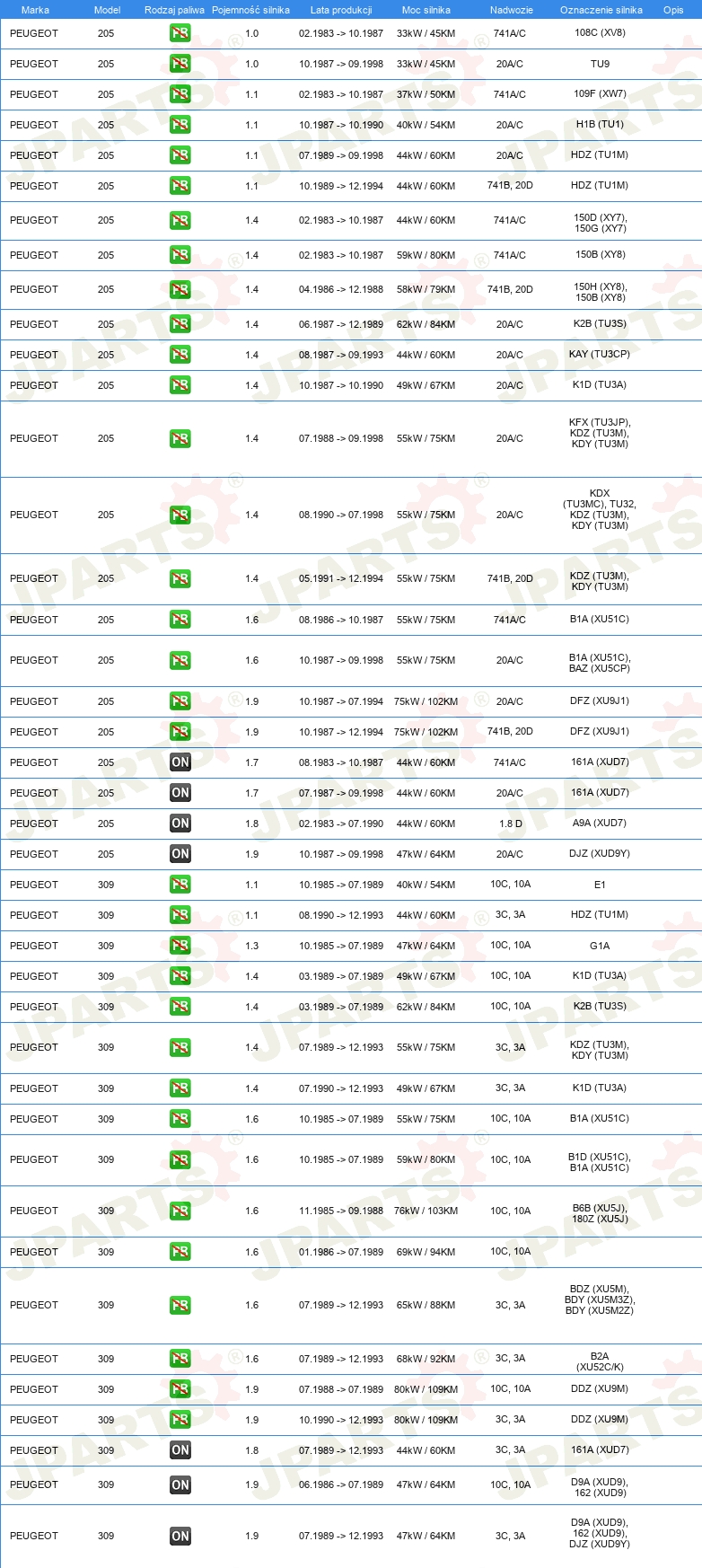This screenshot has width=702, height=1568.
Task: Select the engine code 108C (XV8)
Action: (600, 32)
